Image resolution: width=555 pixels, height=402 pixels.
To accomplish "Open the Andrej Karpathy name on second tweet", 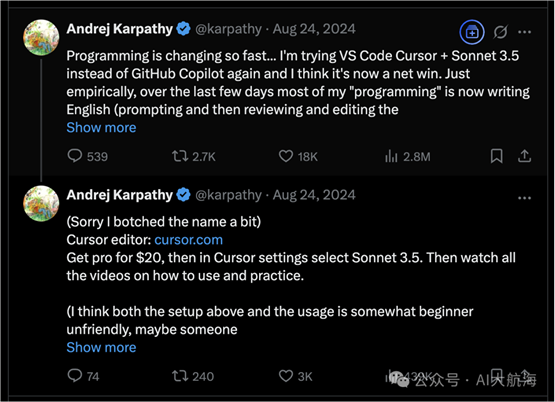I will (x=120, y=195).
